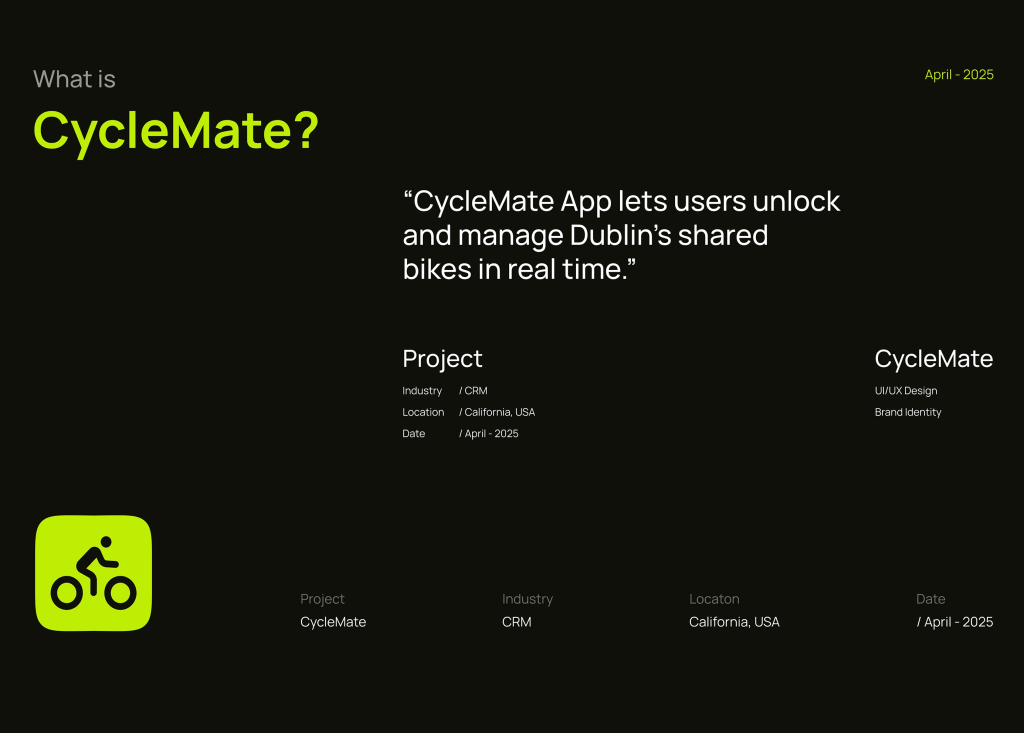Select the quoted CycleMate App description text
Screen dimensions: 1024x733
click(621, 235)
